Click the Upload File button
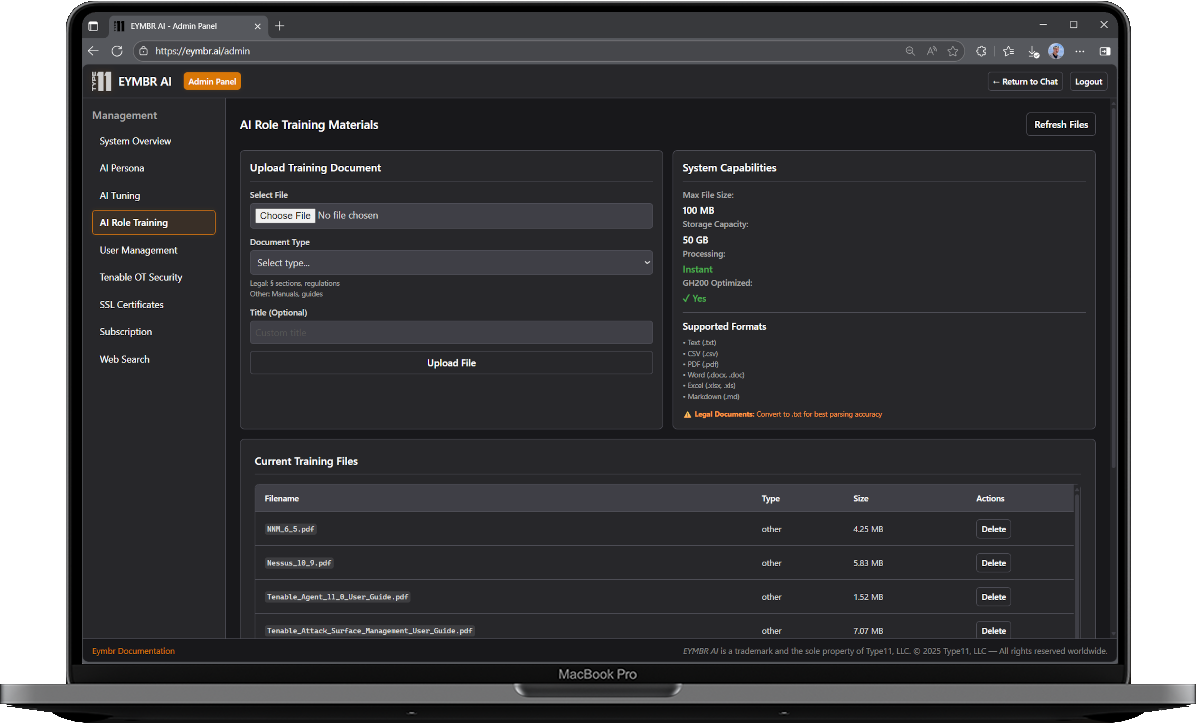 pos(451,362)
